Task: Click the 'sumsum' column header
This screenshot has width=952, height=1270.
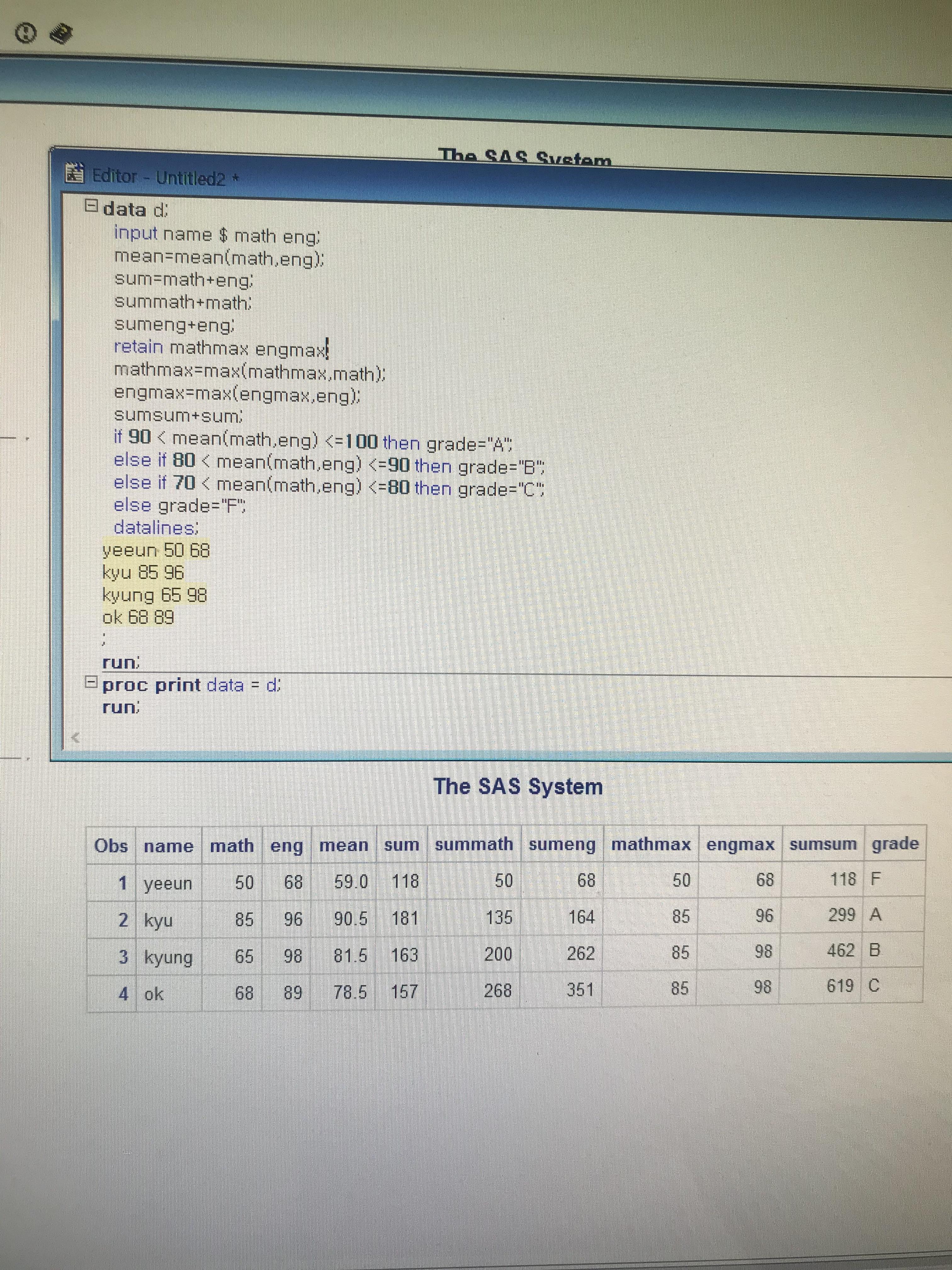Action: [823, 844]
